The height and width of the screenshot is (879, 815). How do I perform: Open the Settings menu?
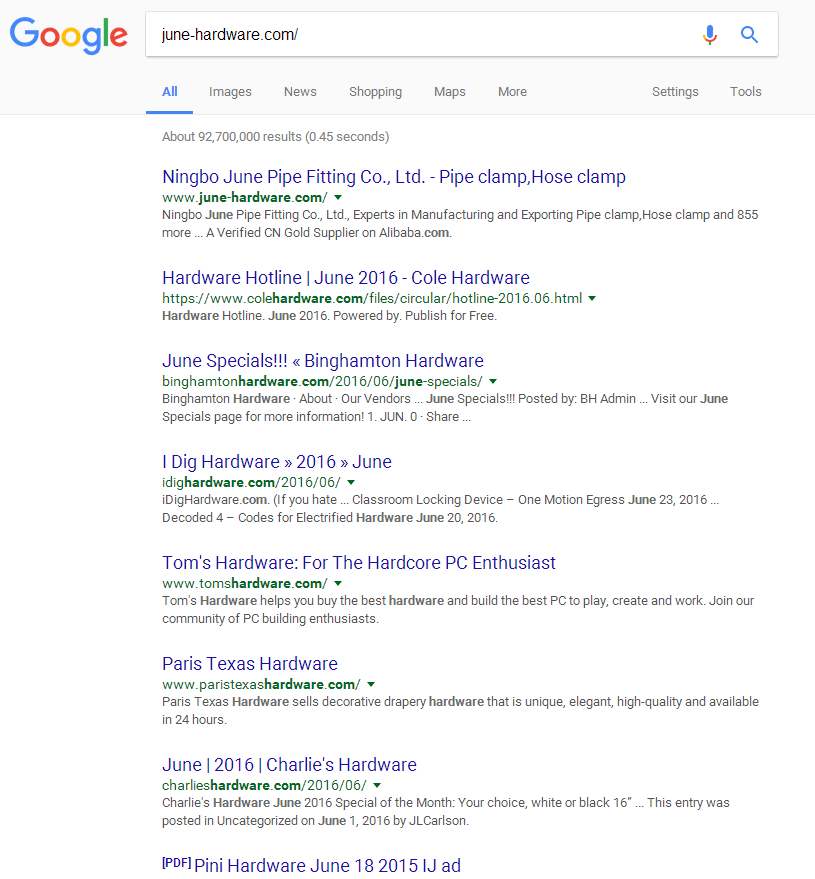(x=675, y=92)
